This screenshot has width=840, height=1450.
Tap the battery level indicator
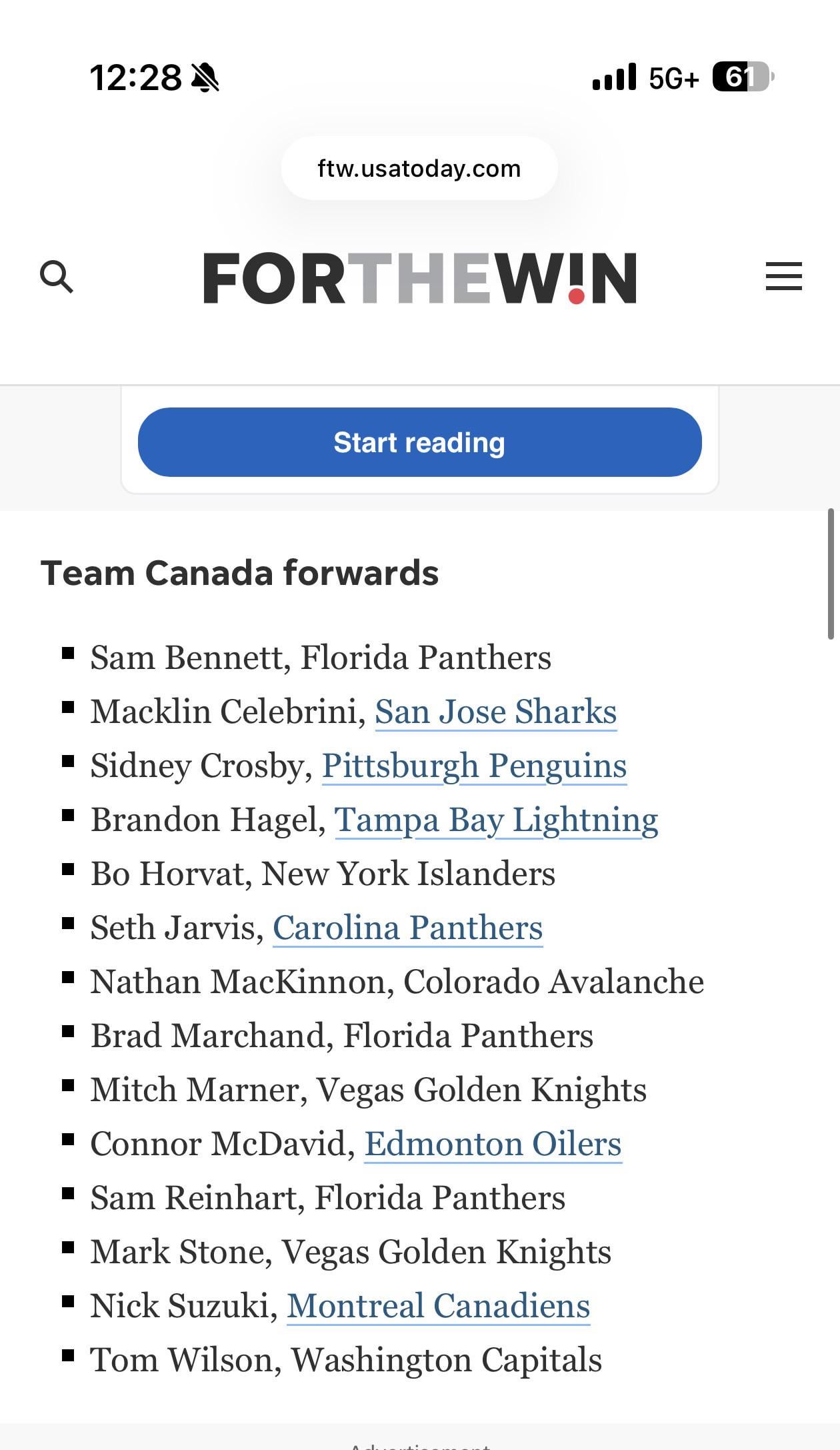742,77
